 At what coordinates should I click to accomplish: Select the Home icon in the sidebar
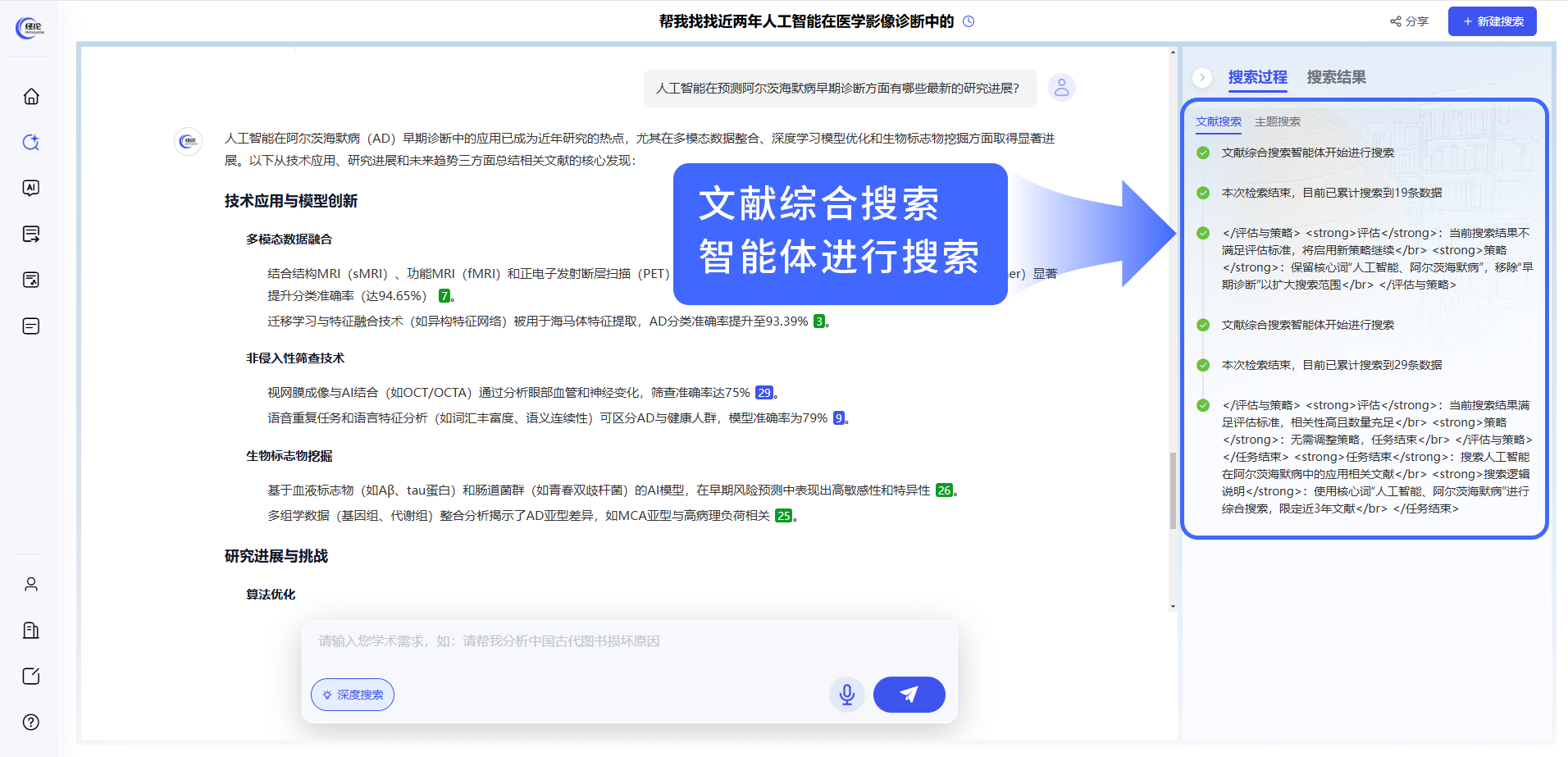click(x=31, y=96)
